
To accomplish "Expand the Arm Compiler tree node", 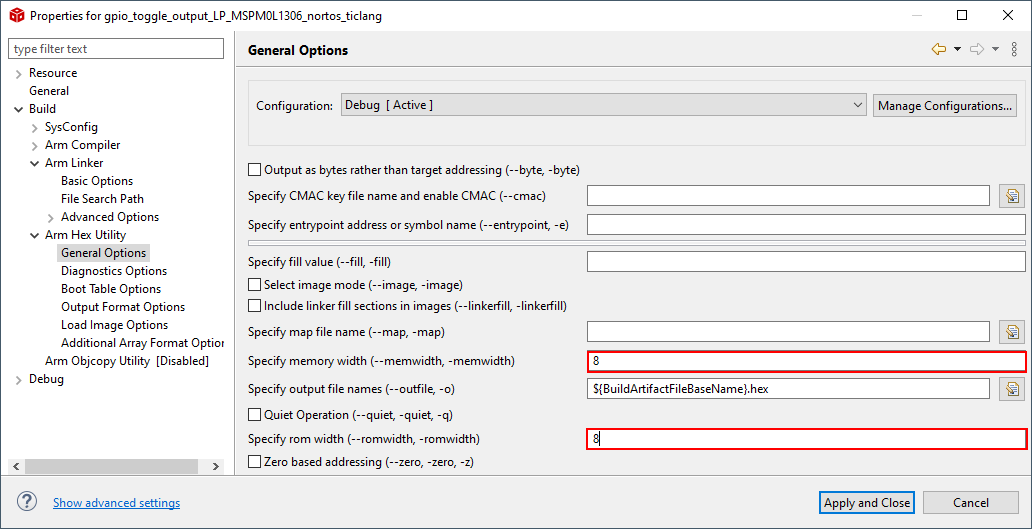I will pos(35,145).
